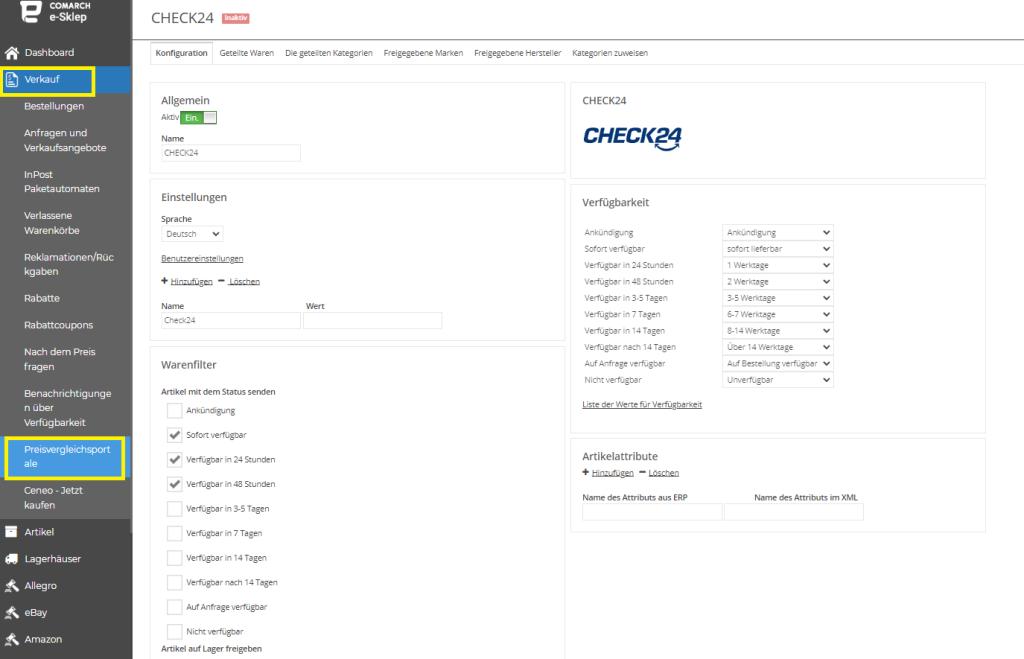This screenshot has height=659, width=1024.
Task: Click the CHECK24 logo image
Action: (x=632, y=137)
